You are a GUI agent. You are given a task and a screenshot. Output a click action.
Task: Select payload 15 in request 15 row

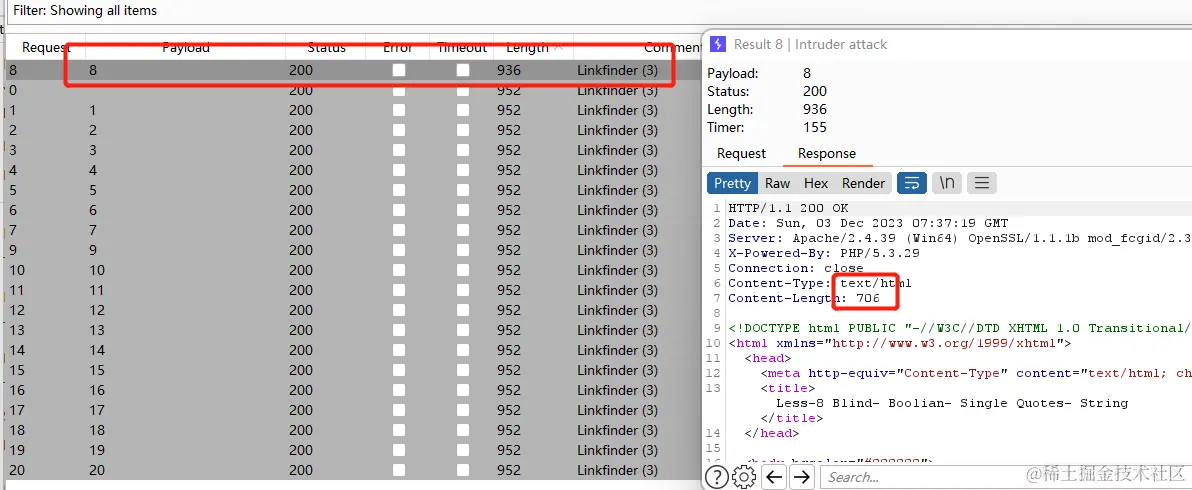96,370
